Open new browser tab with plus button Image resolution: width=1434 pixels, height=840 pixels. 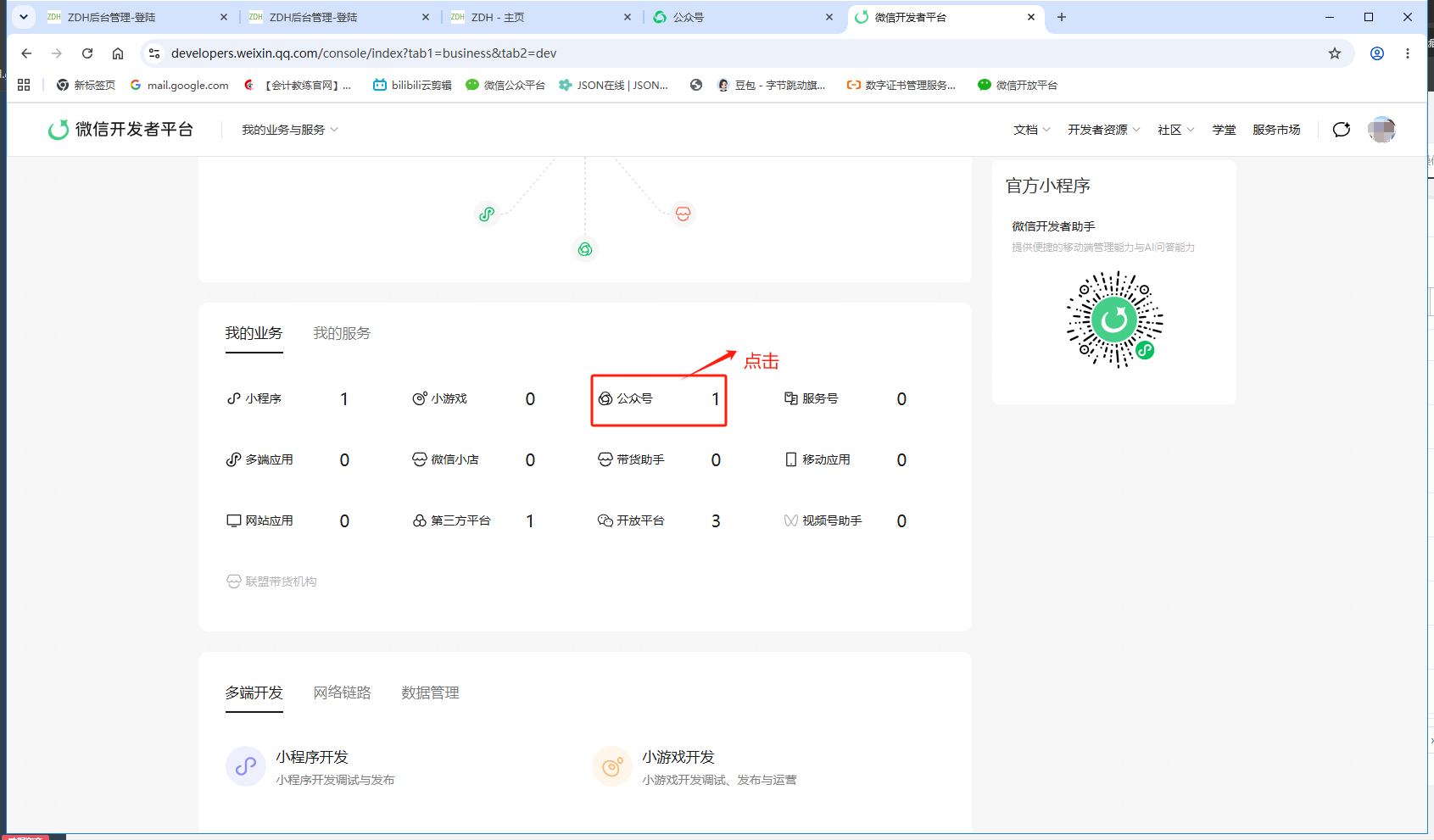pos(1062,17)
